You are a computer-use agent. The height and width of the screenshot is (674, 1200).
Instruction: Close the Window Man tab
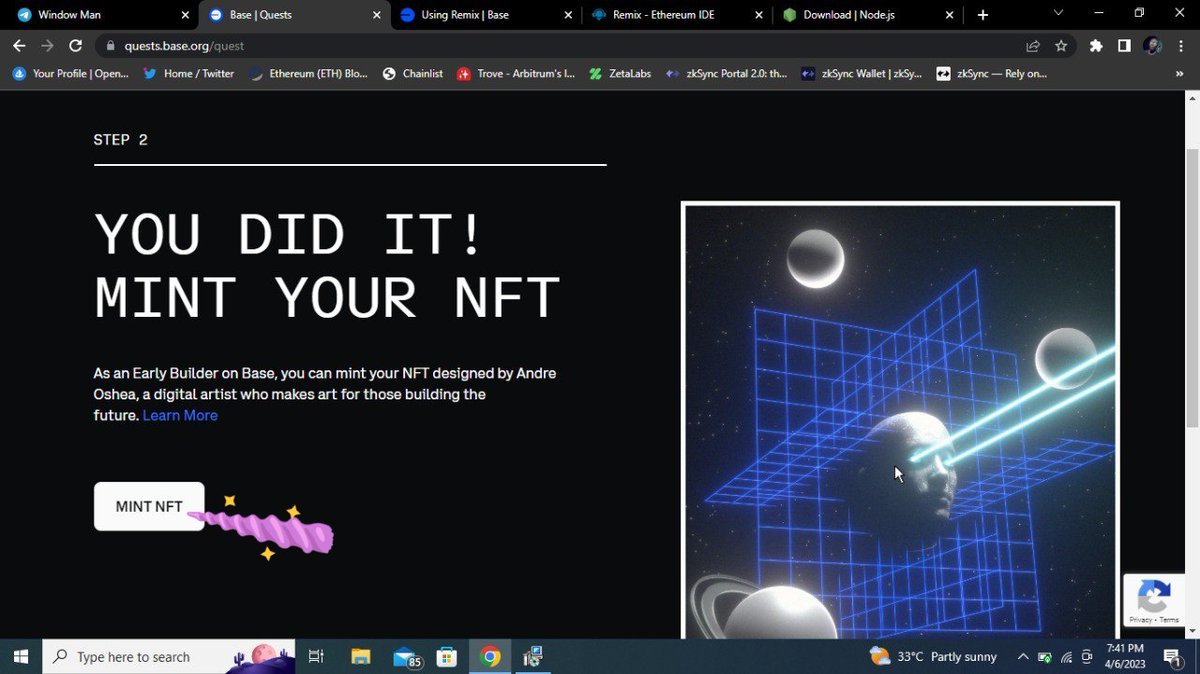186,15
